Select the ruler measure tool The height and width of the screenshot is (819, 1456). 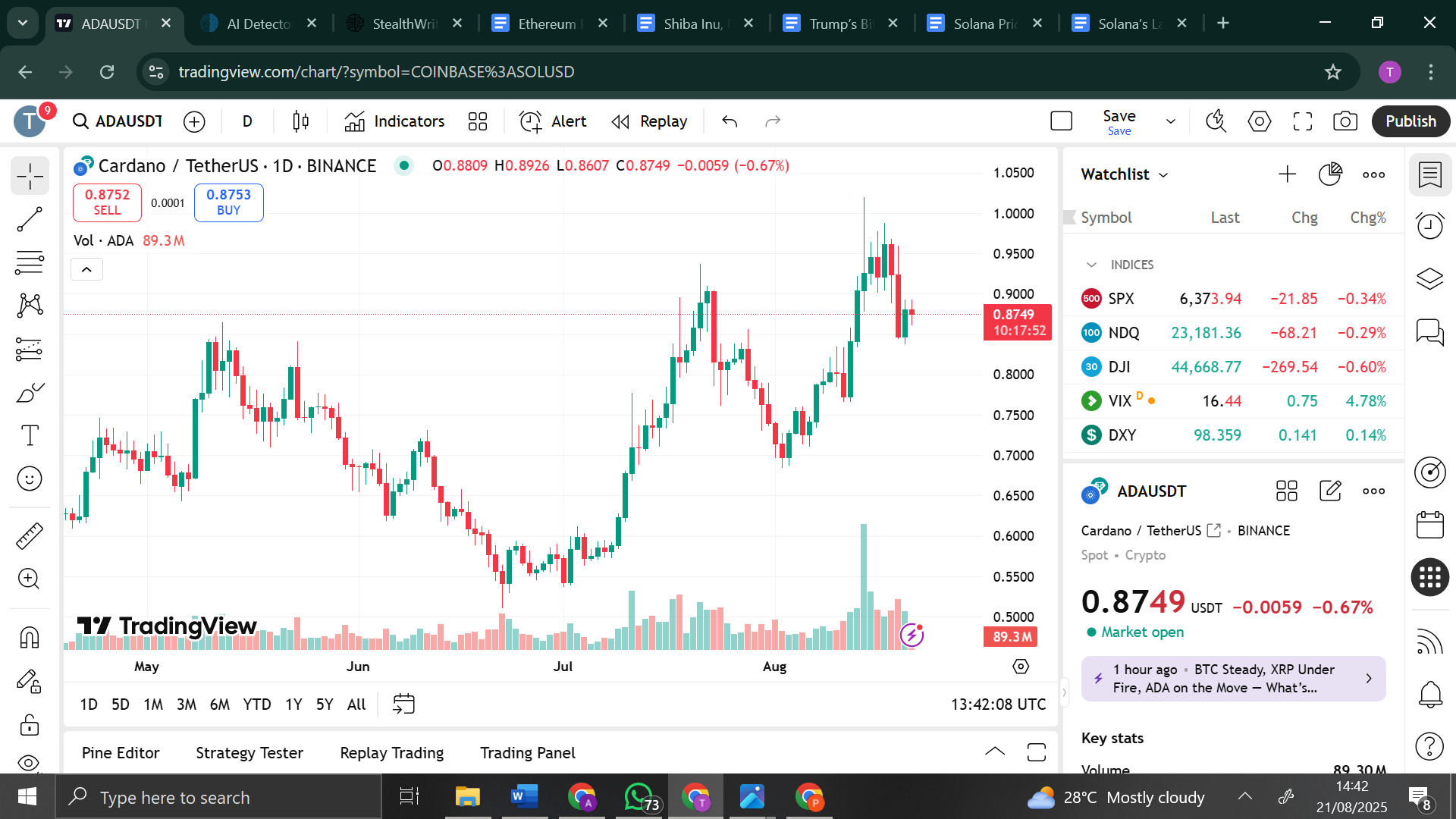pyautogui.click(x=30, y=536)
